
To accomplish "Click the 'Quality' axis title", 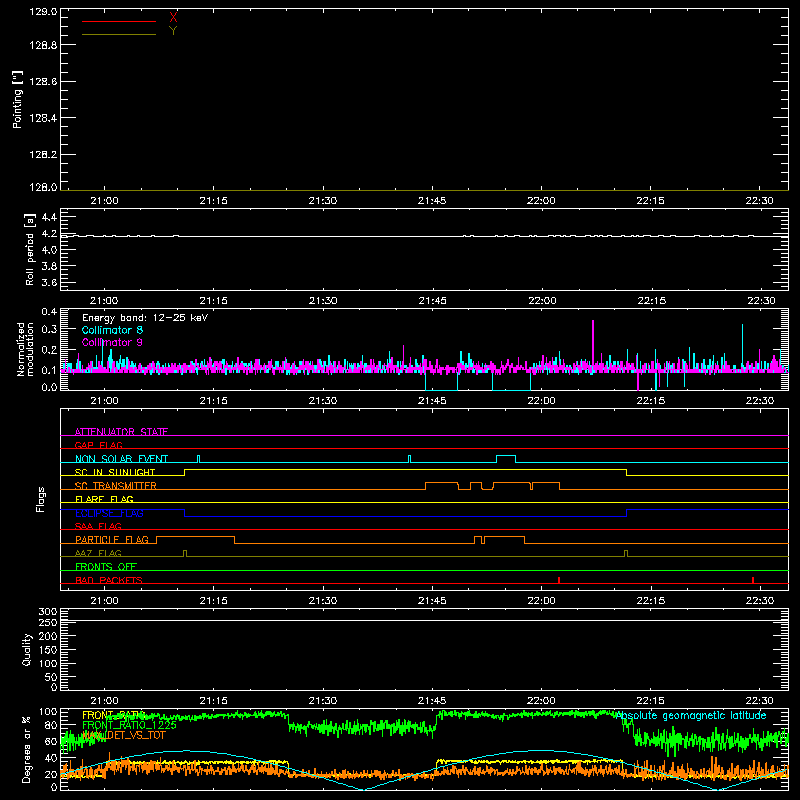I will click(27, 649).
